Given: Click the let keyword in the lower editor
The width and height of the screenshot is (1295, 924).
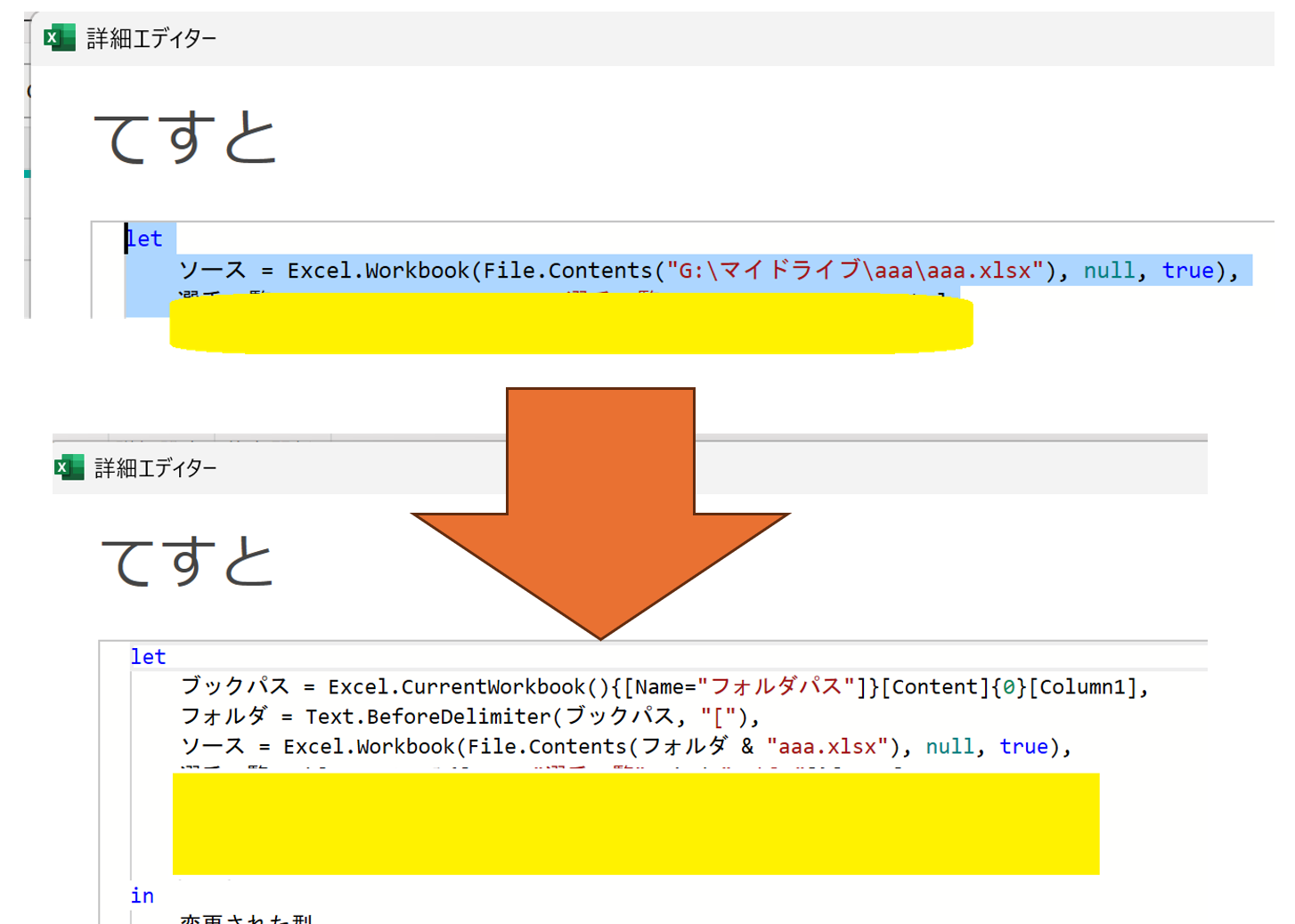Looking at the screenshot, I should 148,657.
